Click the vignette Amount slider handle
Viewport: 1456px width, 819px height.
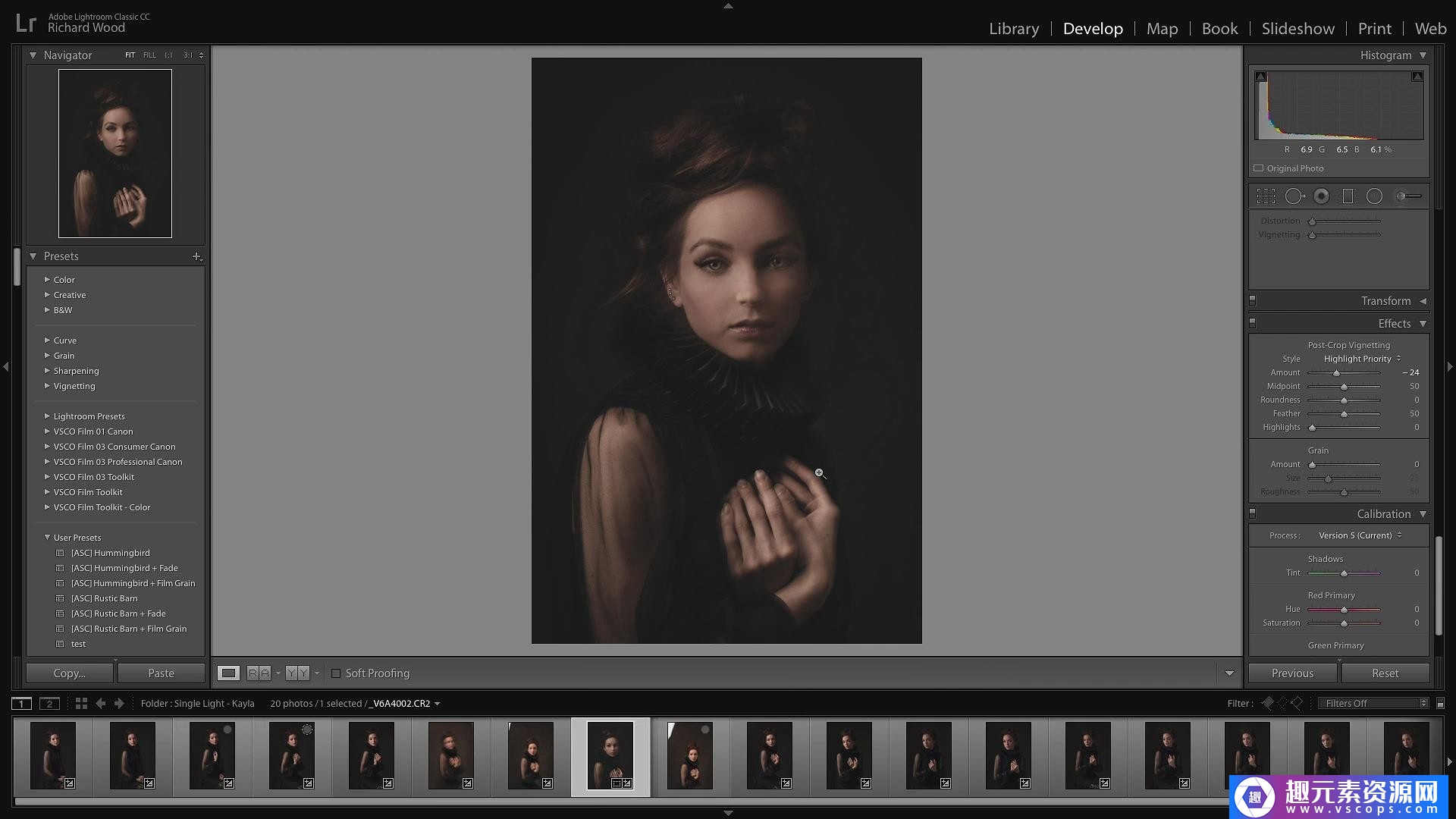pyautogui.click(x=1336, y=373)
